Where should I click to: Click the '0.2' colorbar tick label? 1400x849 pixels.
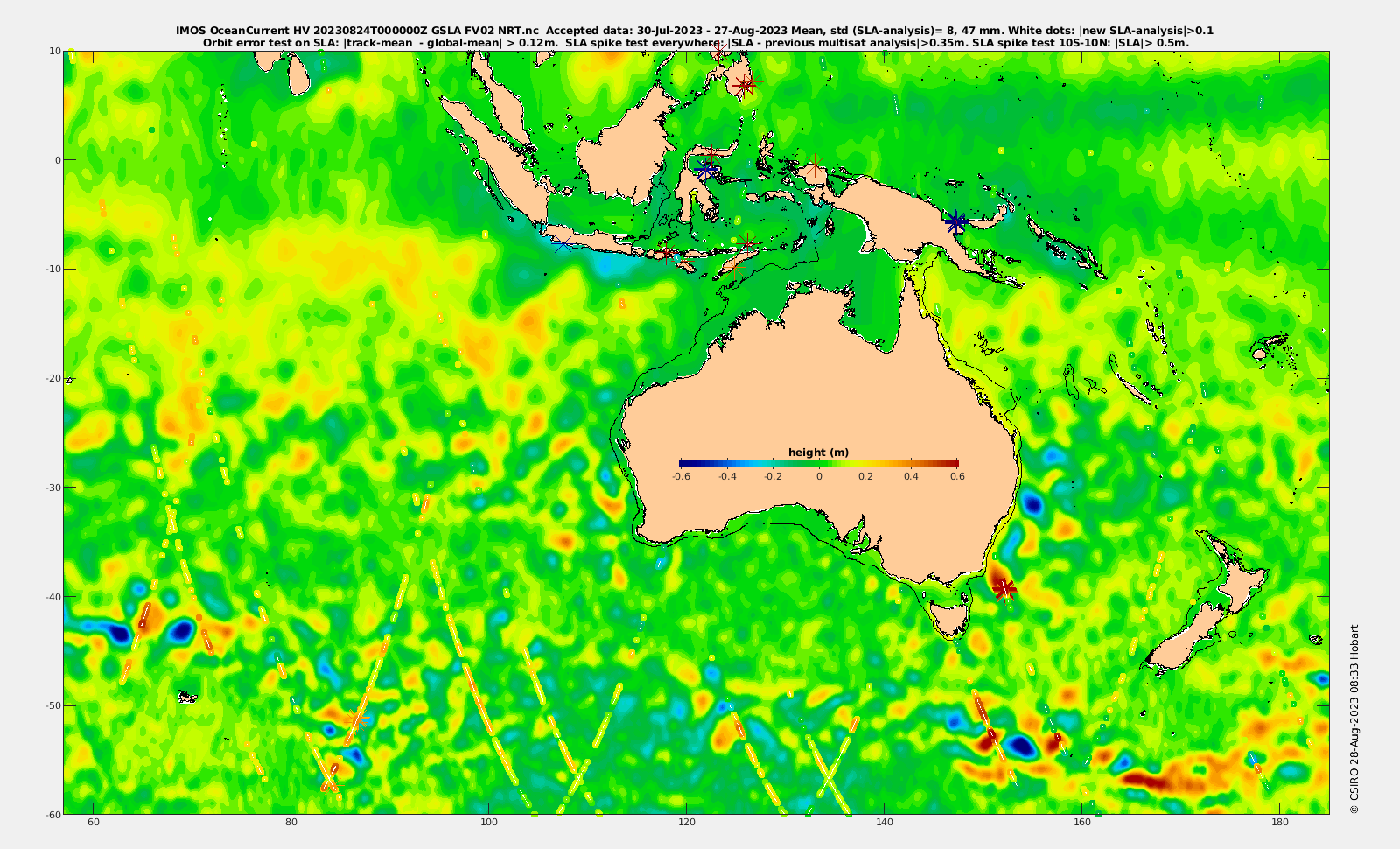865,476
